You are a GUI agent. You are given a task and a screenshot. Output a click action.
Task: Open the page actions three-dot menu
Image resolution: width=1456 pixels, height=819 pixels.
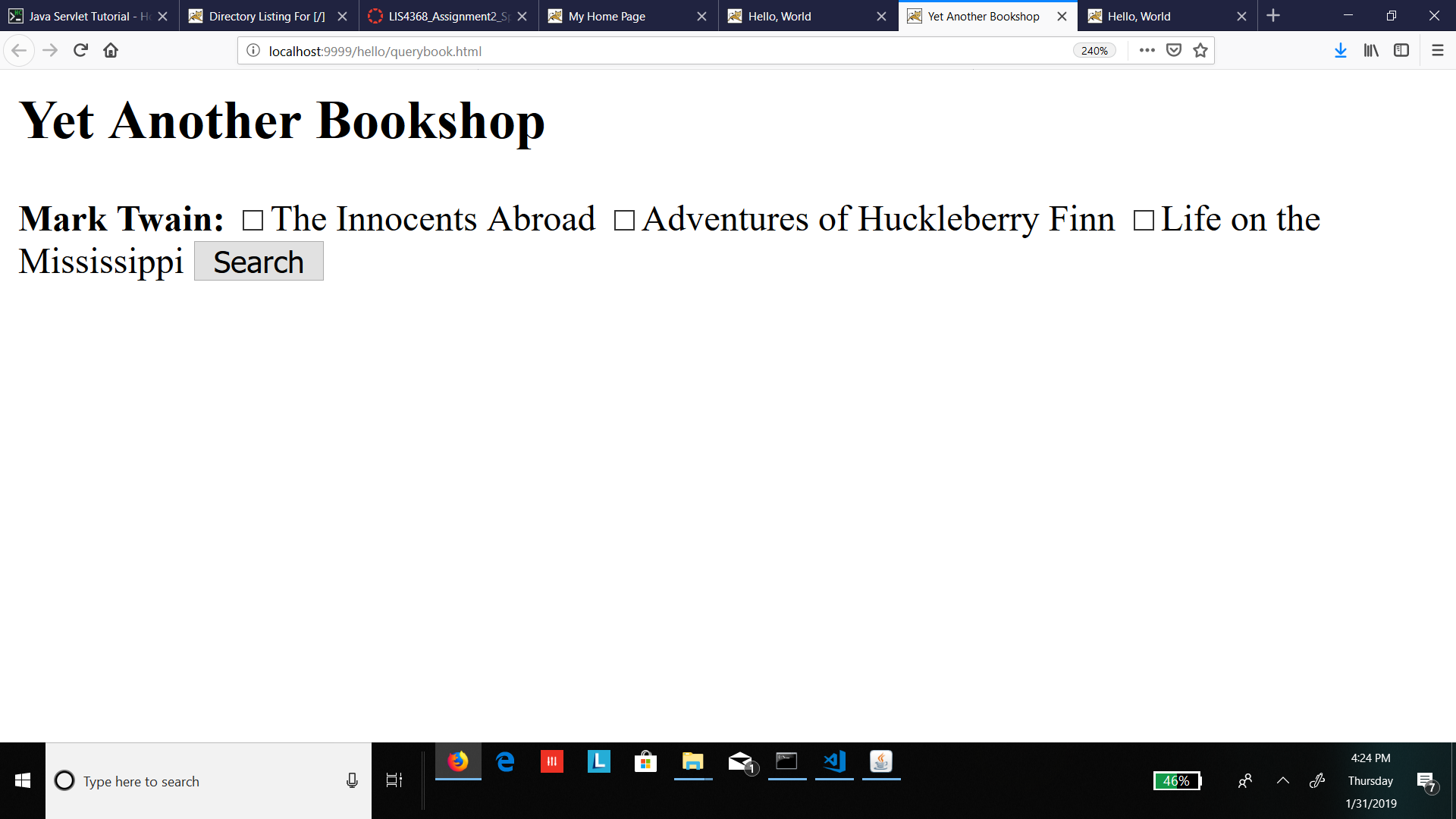[1147, 51]
